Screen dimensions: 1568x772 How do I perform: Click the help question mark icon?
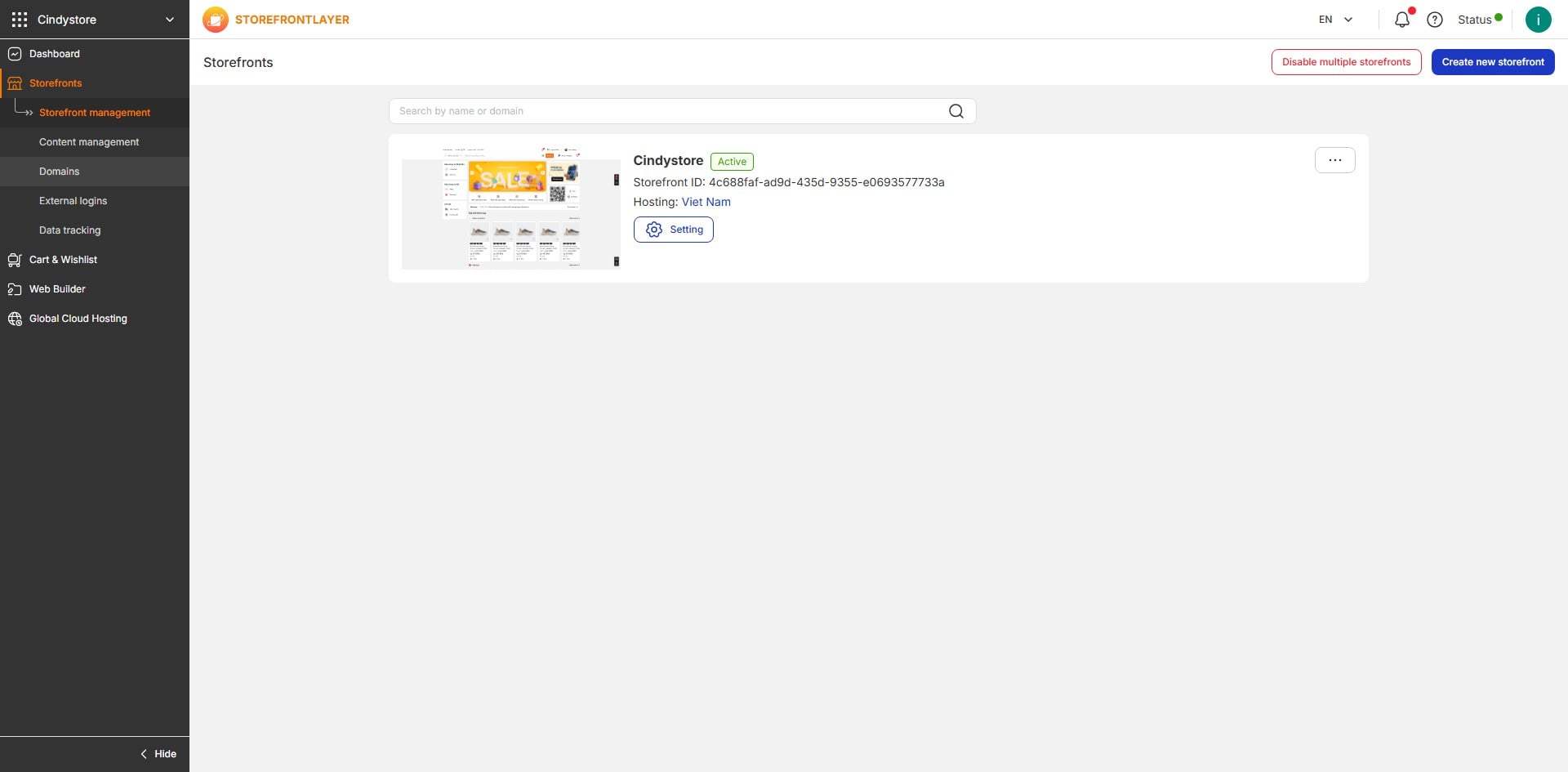[x=1435, y=19]
